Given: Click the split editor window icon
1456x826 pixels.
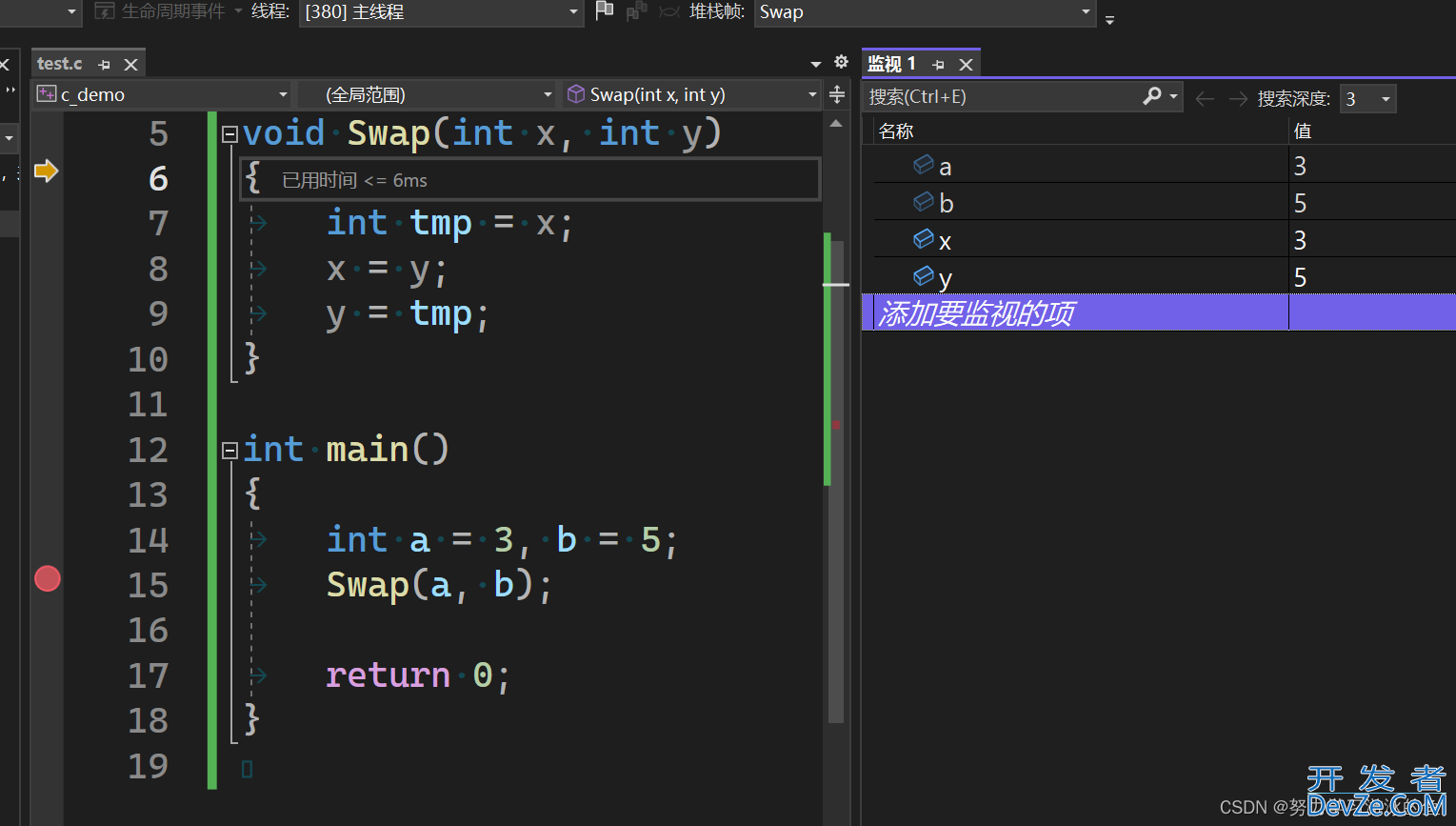Looking at the screenshot, I should point(837,94).
